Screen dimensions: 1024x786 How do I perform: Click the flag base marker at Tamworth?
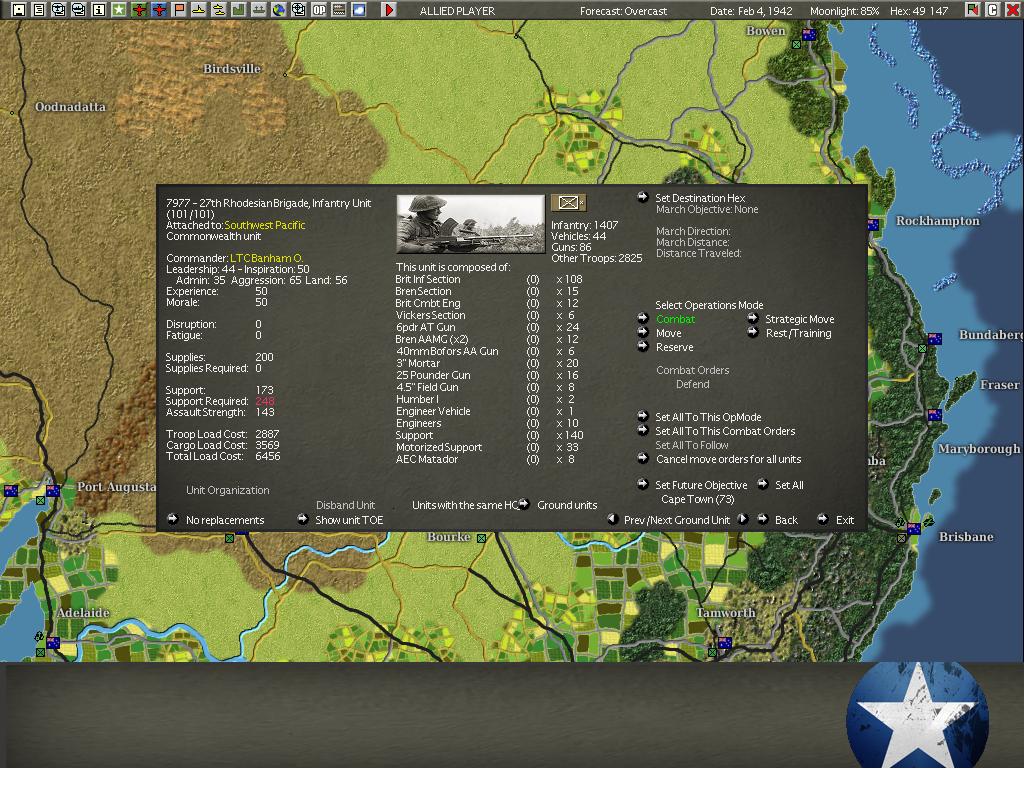(x=724, y=643)
